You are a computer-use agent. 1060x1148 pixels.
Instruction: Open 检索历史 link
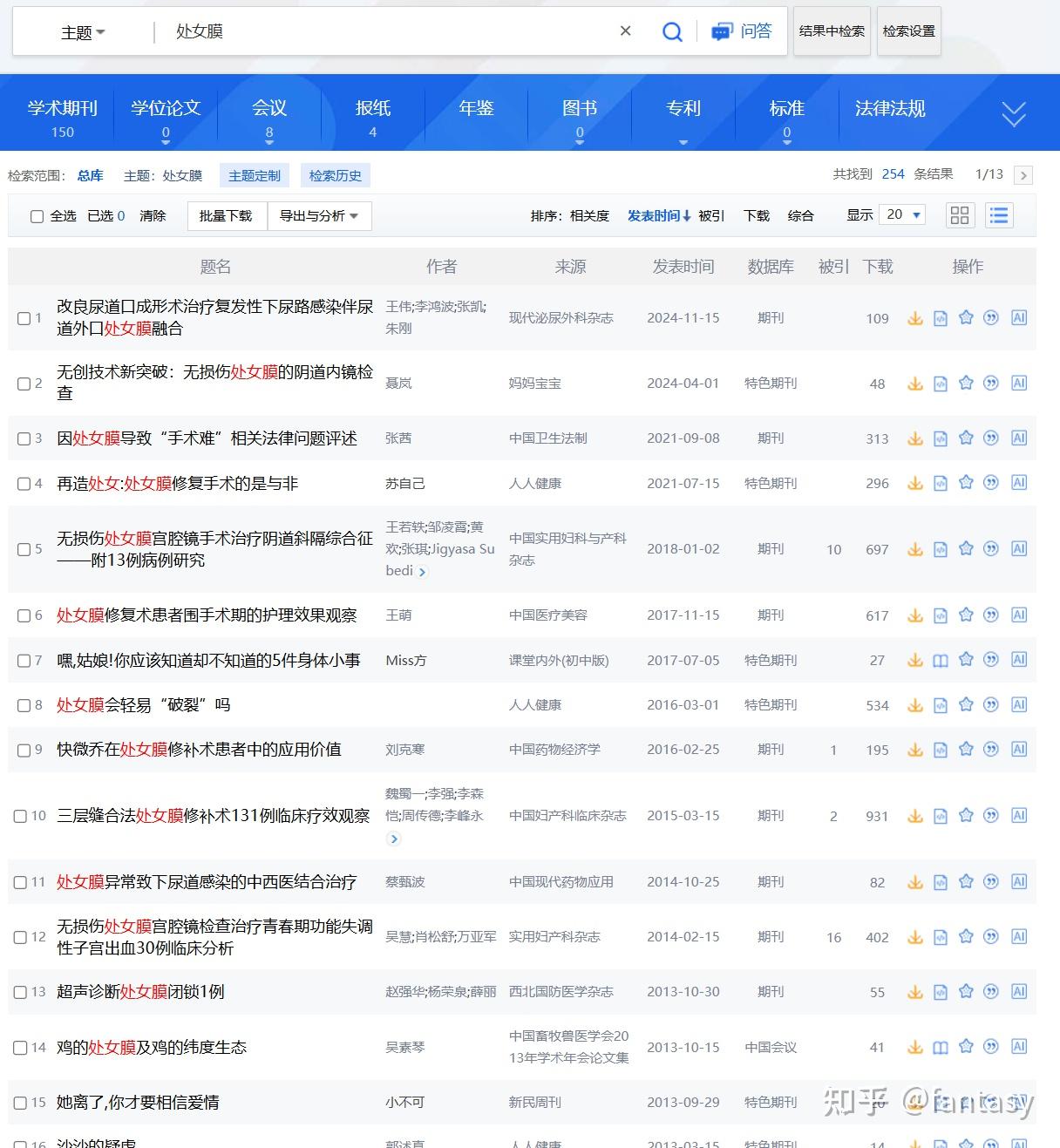click(x=336, y=176)
